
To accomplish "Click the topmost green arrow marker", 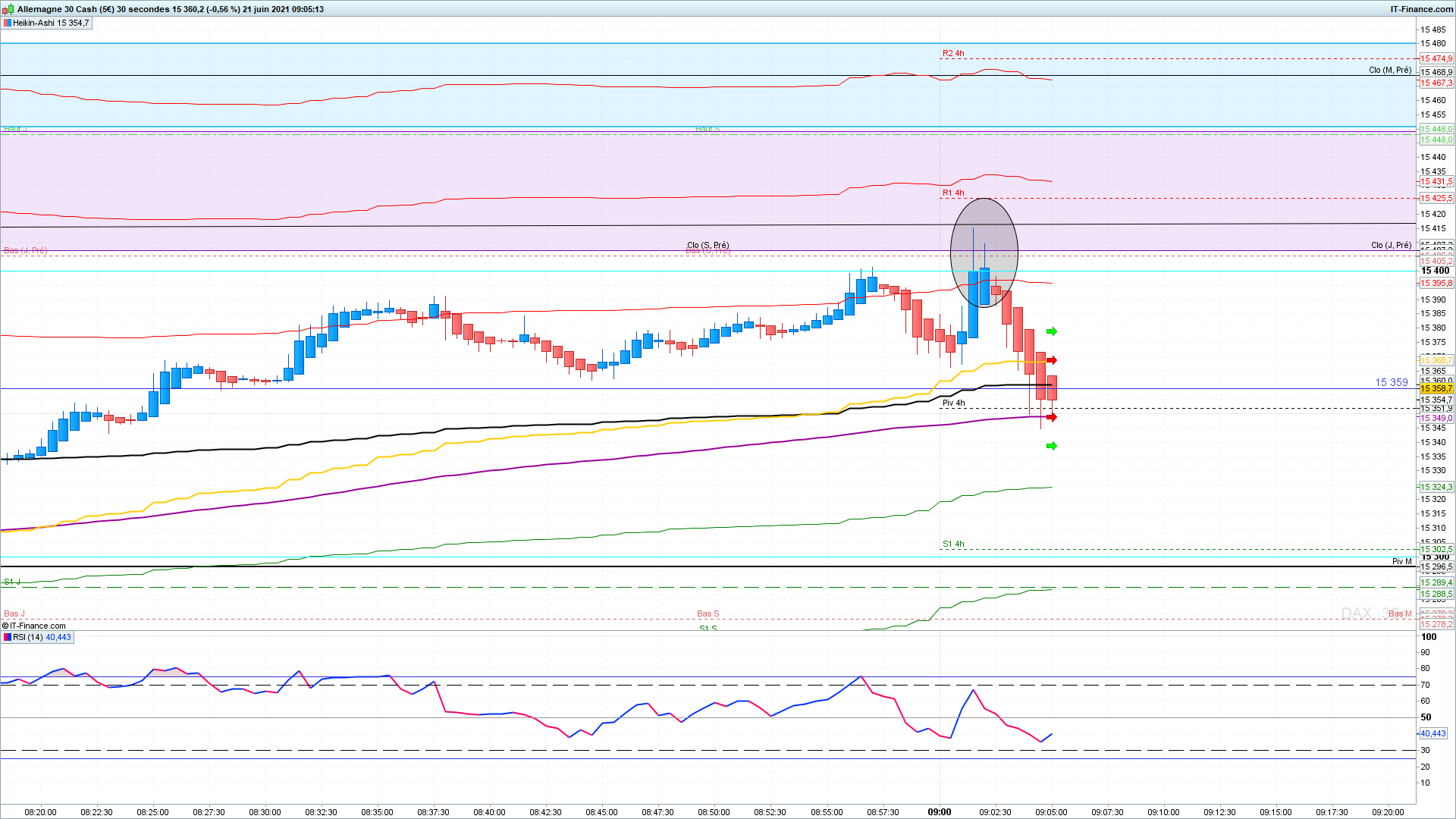I will pyautogui.click(x=1052, y=331).
